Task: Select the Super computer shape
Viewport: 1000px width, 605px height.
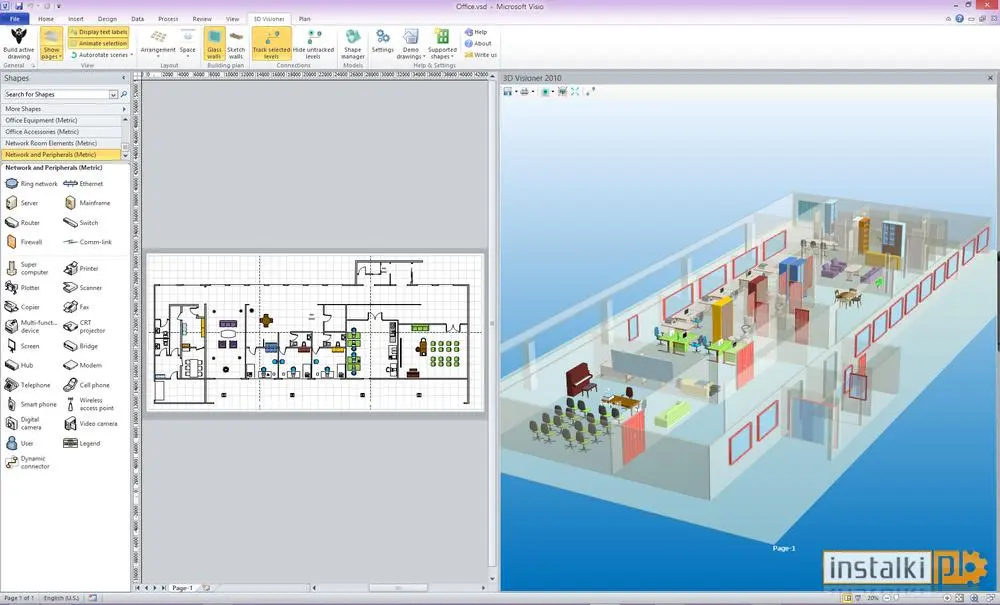Action: tap(27, 268)
